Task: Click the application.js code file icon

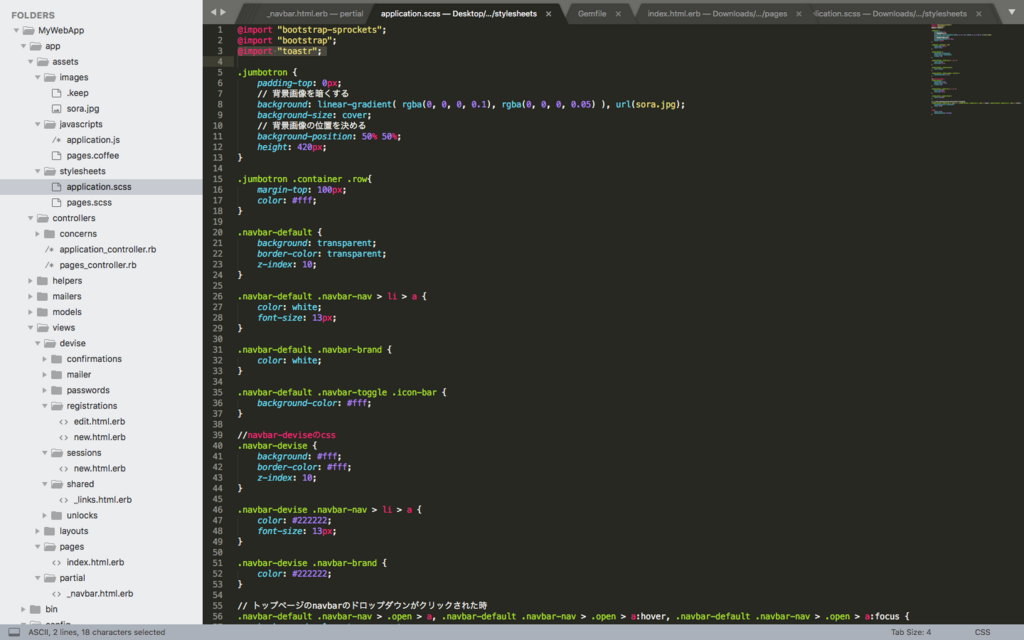Action: (x=57, y=140)
